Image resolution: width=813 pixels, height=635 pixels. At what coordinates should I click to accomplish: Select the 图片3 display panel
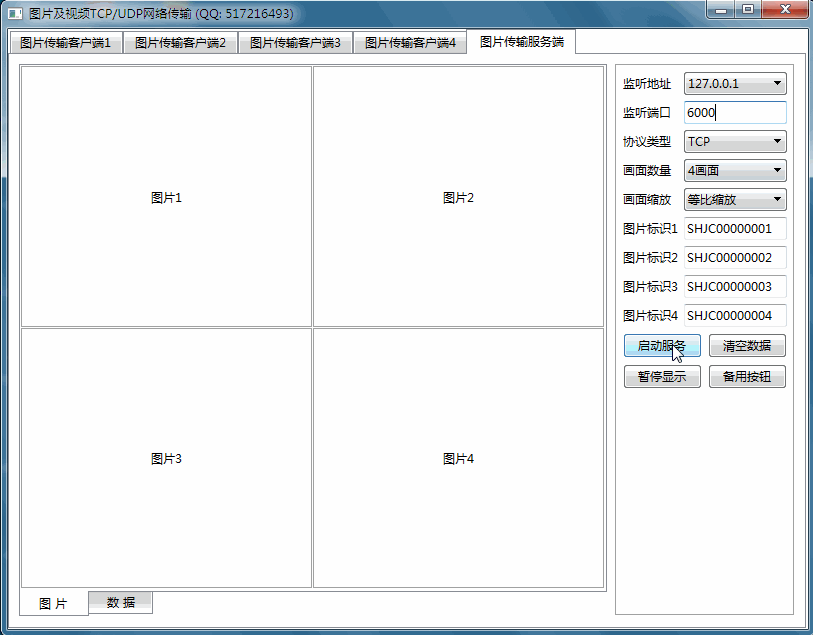tap(166, 458)
